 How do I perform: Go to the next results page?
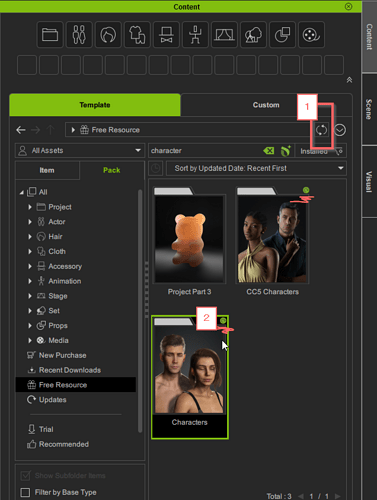(x=338, y=496)
